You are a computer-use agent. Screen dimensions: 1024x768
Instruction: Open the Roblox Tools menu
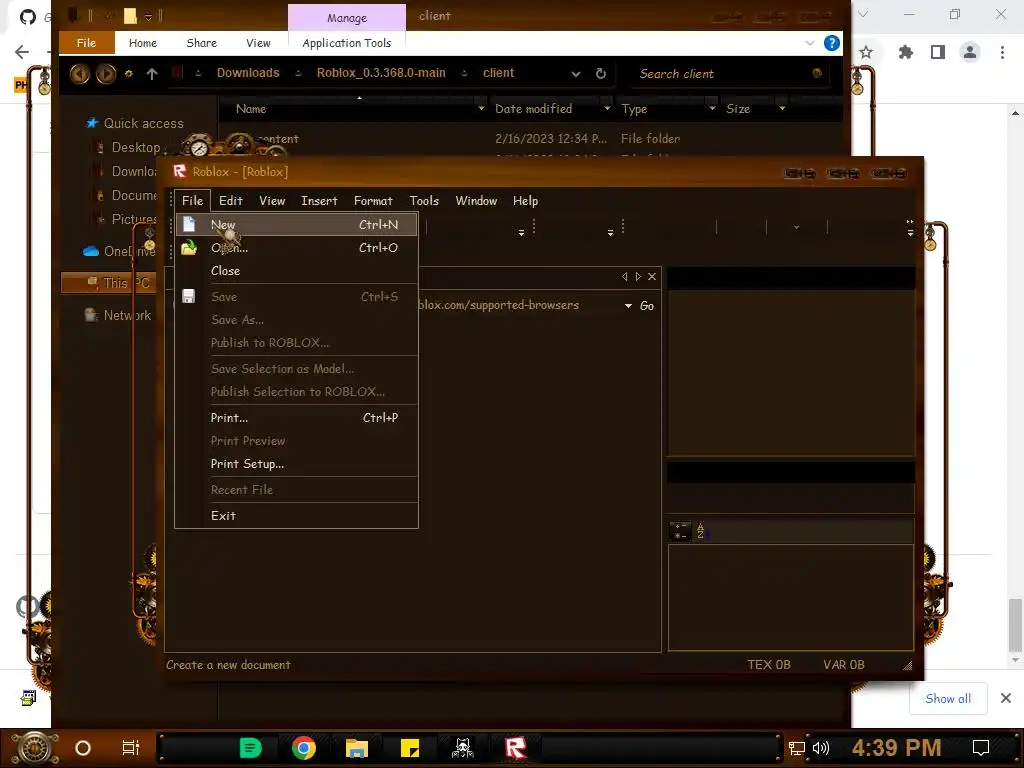tap(424, 200)
